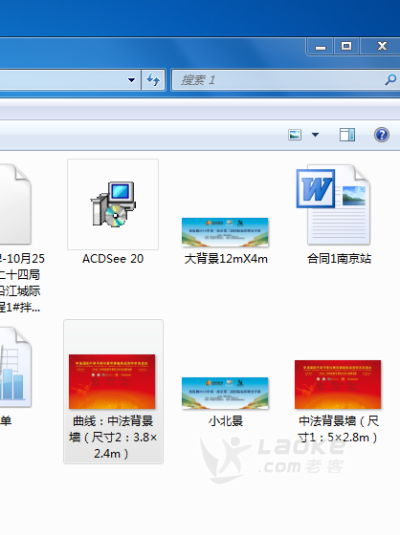Click the 大背景12mX4m image thumbnail
This screenshot has height=535, width=400.
(225, 232)
